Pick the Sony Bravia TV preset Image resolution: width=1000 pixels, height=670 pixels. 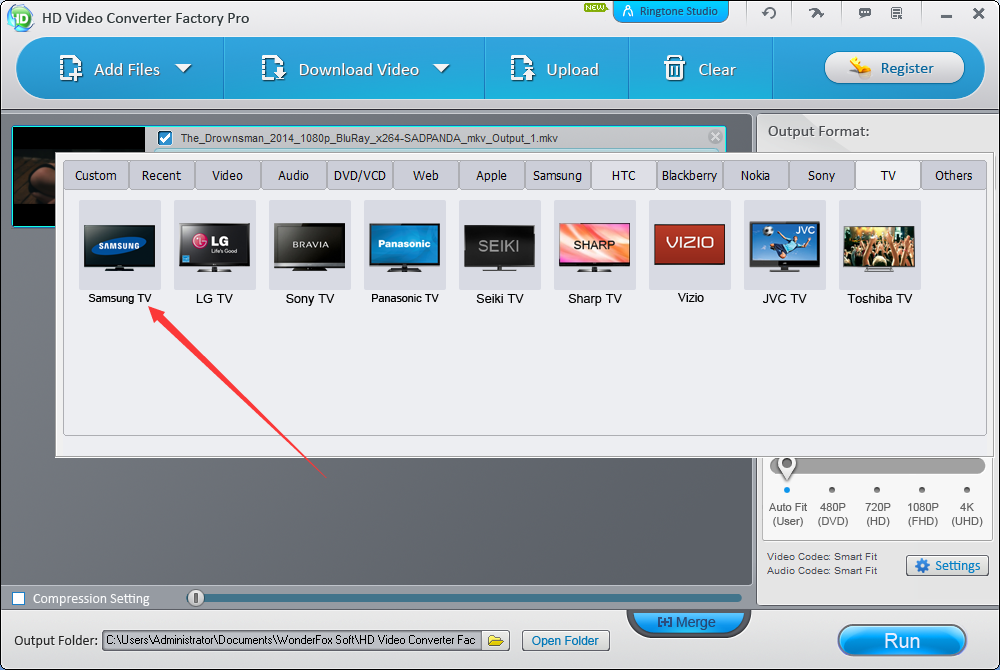pyautogui.click(x=309, y=246)
